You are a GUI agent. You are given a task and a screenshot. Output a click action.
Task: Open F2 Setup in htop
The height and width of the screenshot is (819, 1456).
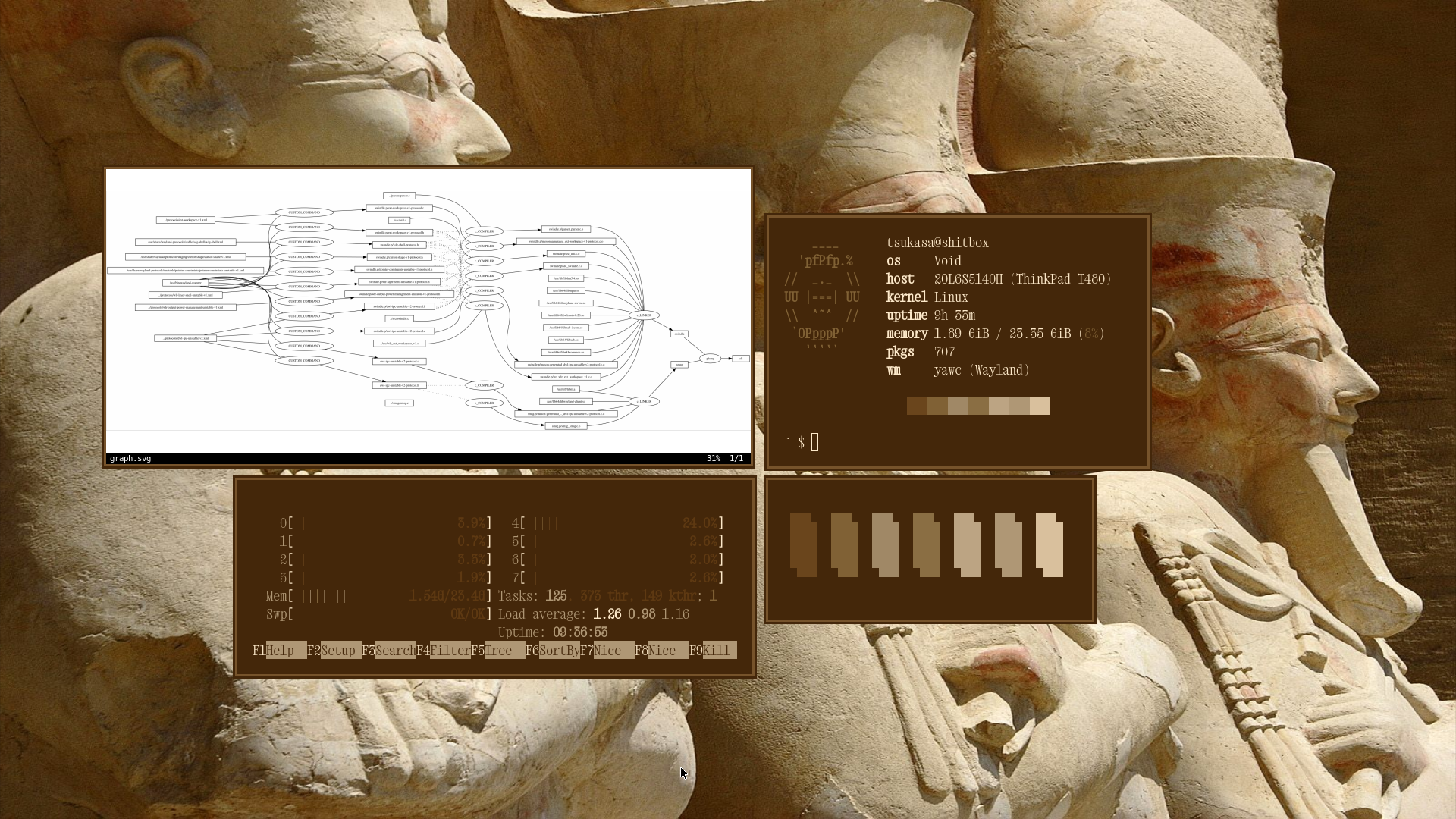pyautogui.click(x=334, y=651)
